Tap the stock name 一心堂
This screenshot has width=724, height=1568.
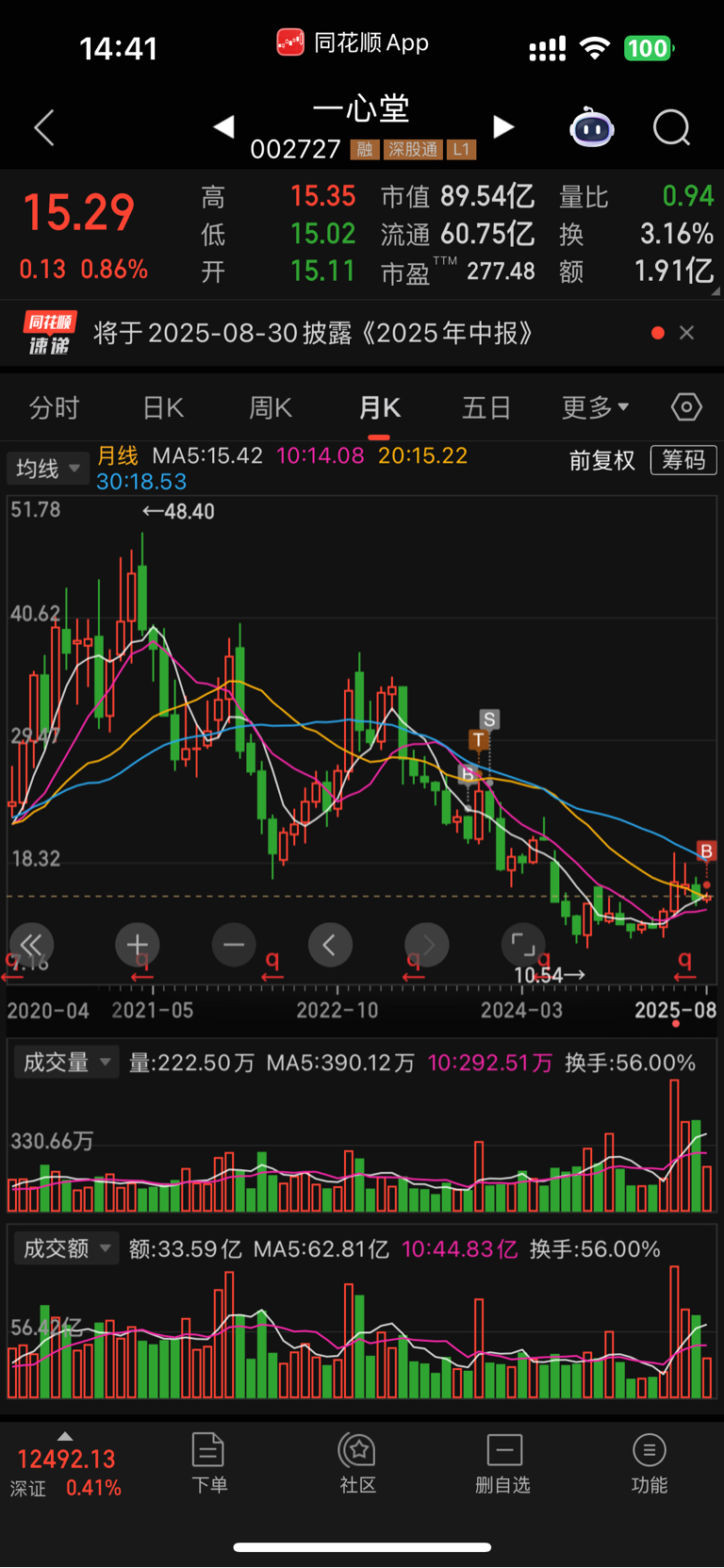[361, 108]
